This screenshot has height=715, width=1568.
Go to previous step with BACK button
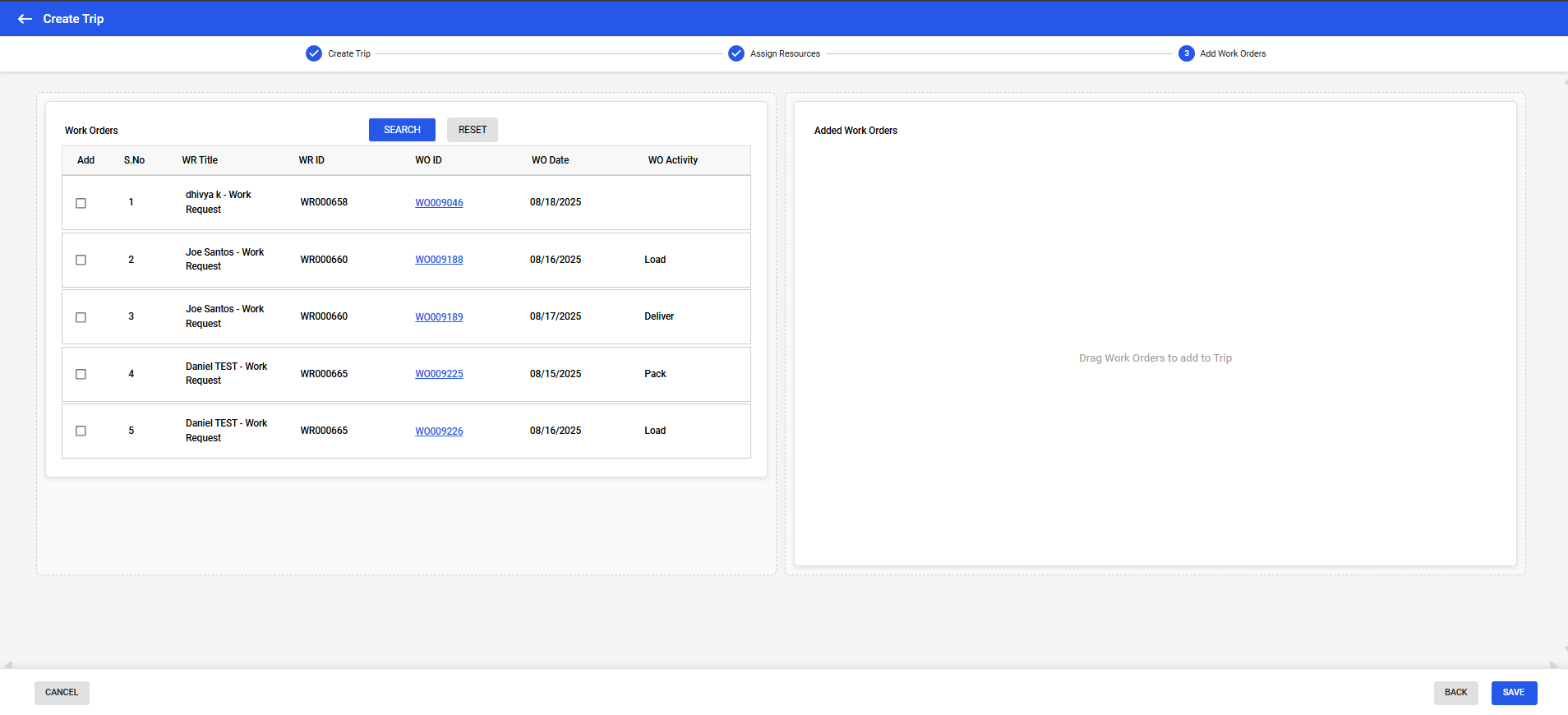tap(1455, 693)
